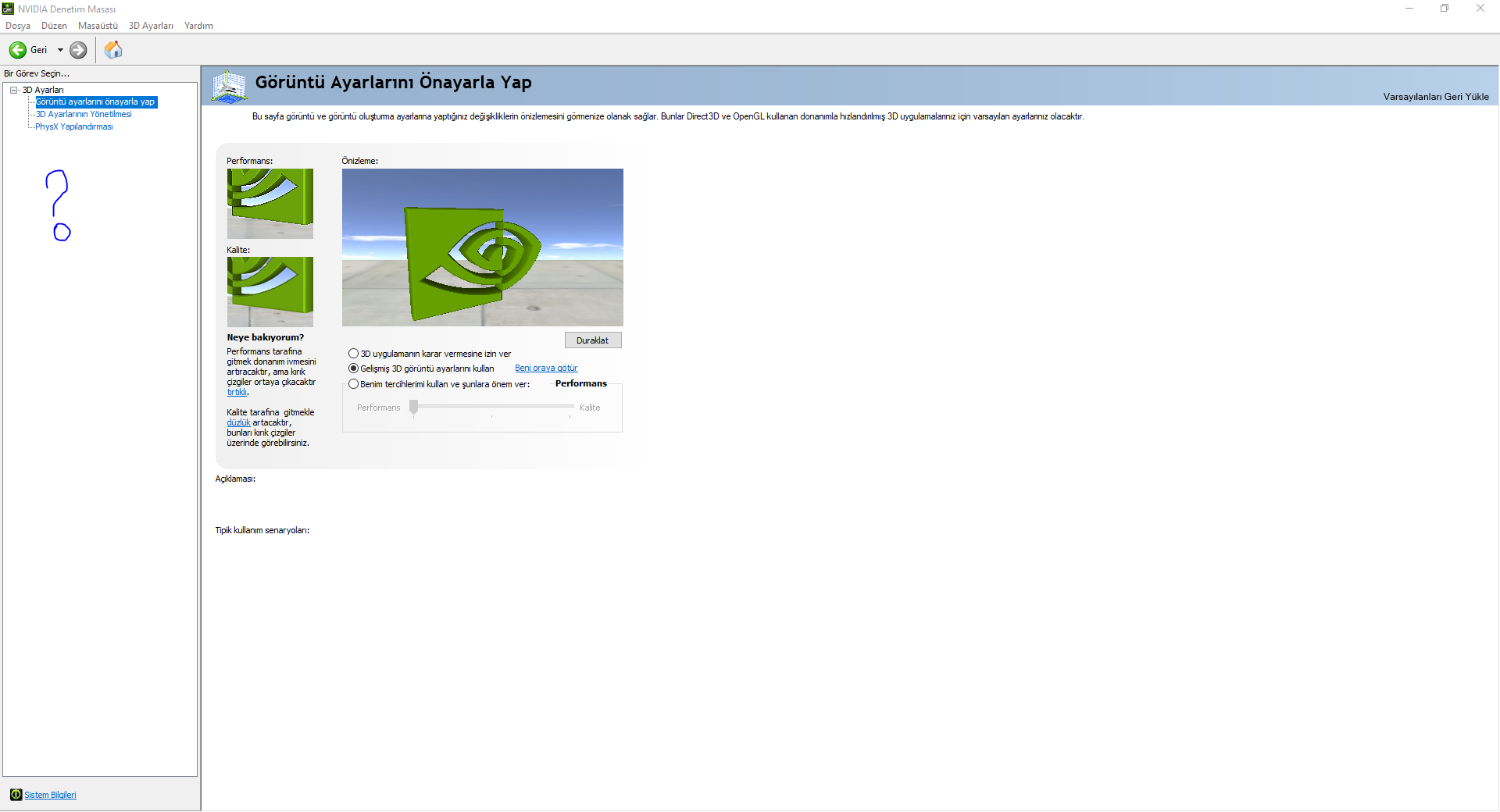Follow the 'Beni oraya götür' link
The height and width of the screenshot is (812, 1500).
(546, 369)
